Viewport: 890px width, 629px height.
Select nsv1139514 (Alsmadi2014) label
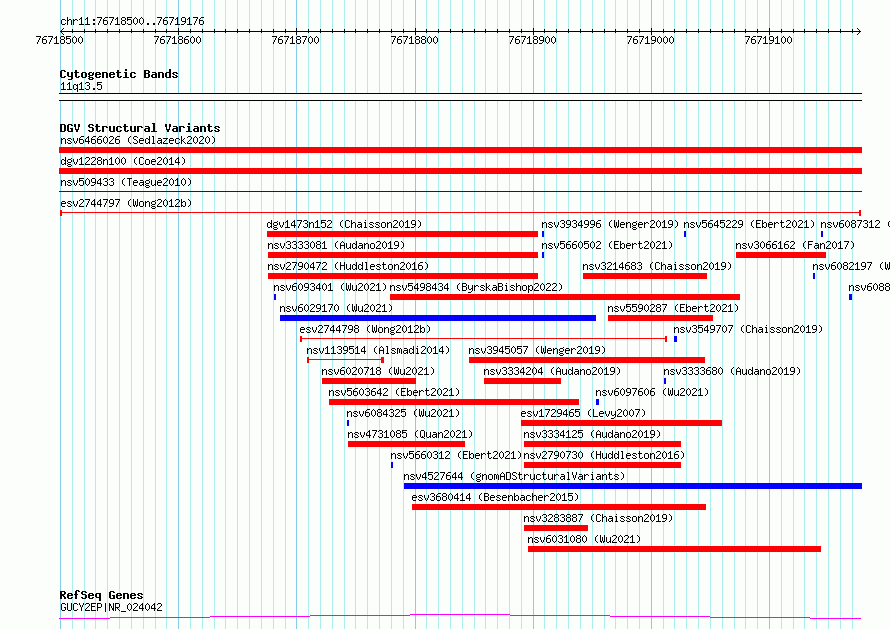(378, 350)
